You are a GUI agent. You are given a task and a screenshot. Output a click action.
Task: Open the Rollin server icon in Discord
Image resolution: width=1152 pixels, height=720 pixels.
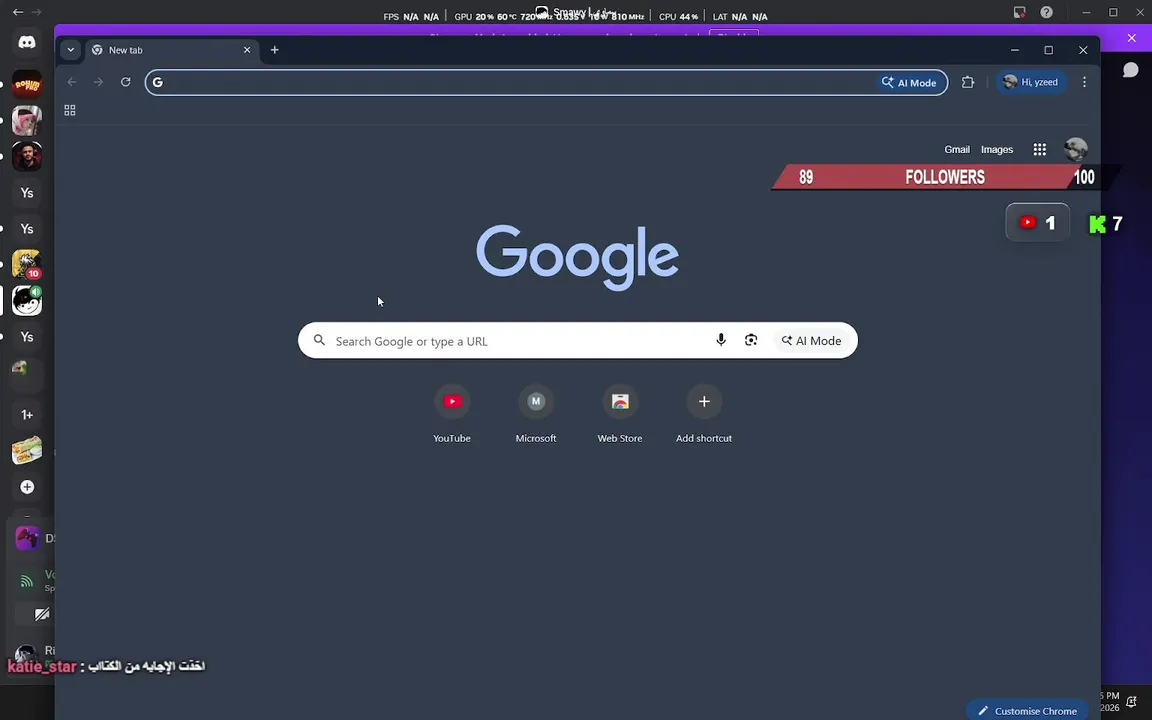pyautogui.click(x=27, y=85)
